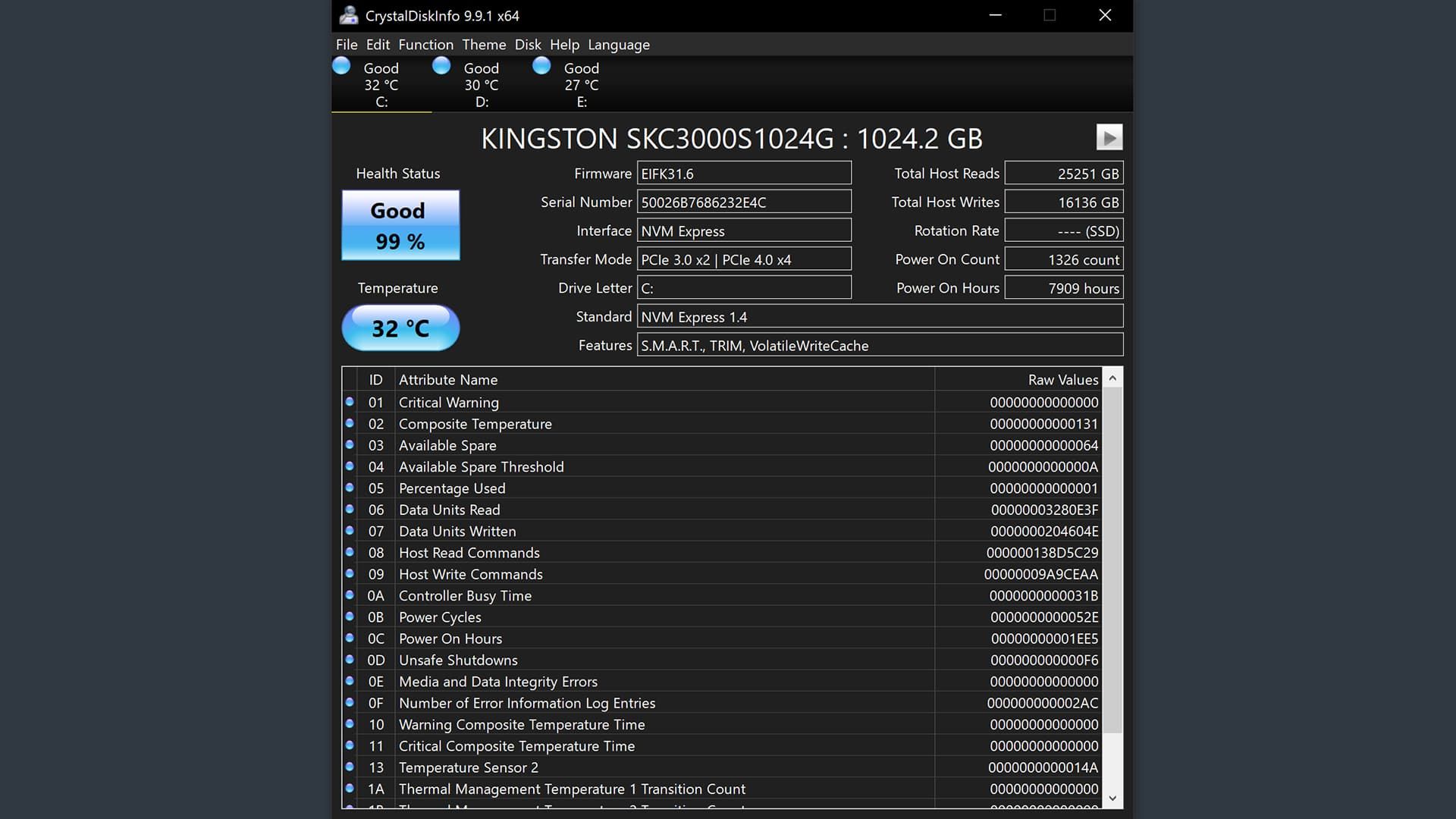This screenshot has height=819, width=1456.
Task: Select the Unsafe Shutdowns attribute name
Action: click(458, 660)
